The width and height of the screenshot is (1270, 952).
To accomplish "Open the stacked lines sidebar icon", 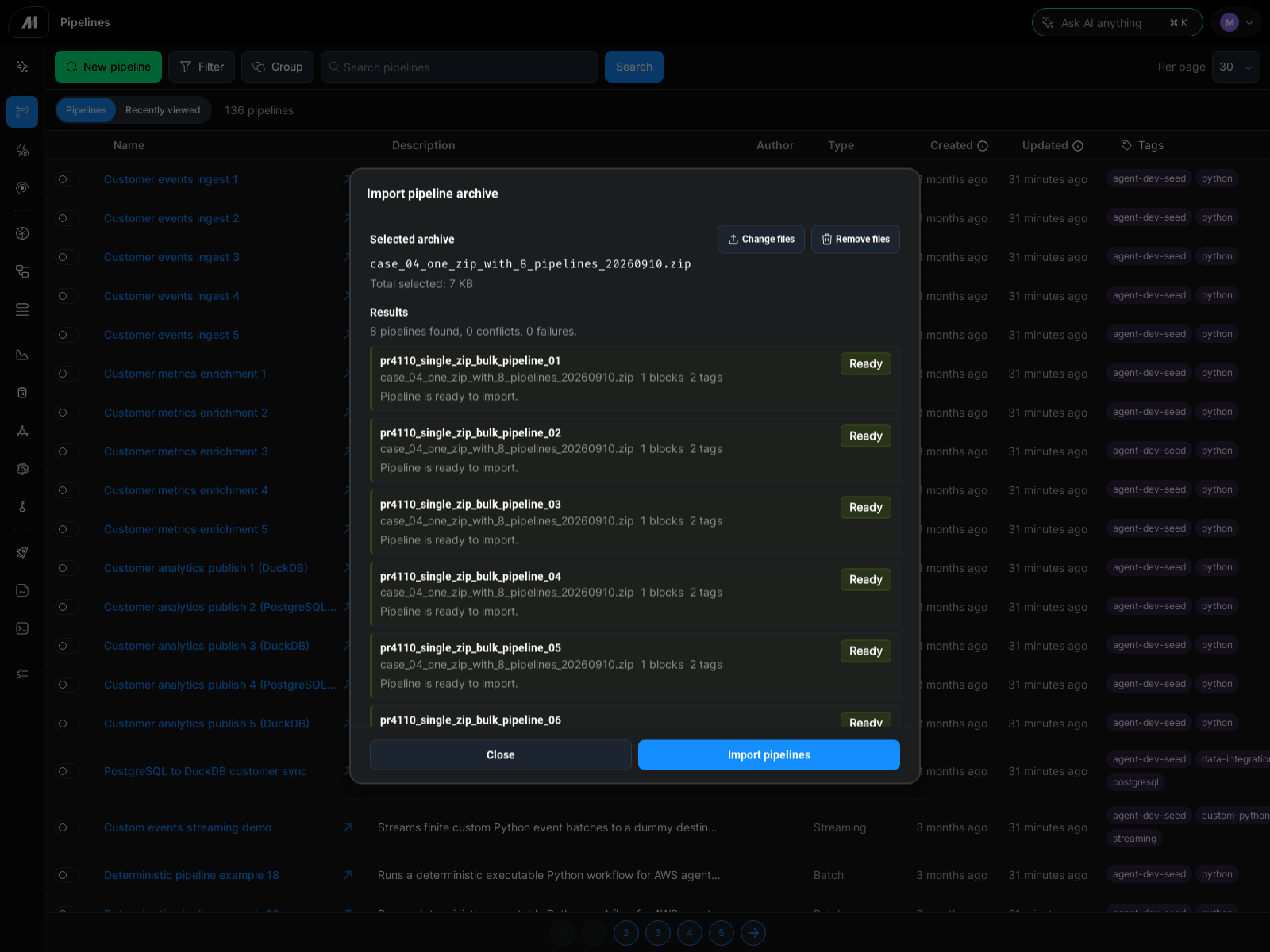I will (22, 309).
